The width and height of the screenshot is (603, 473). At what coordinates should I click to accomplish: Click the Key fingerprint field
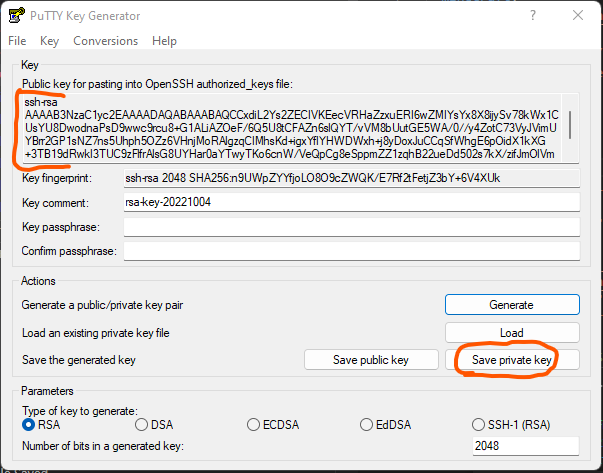[351, 178]
